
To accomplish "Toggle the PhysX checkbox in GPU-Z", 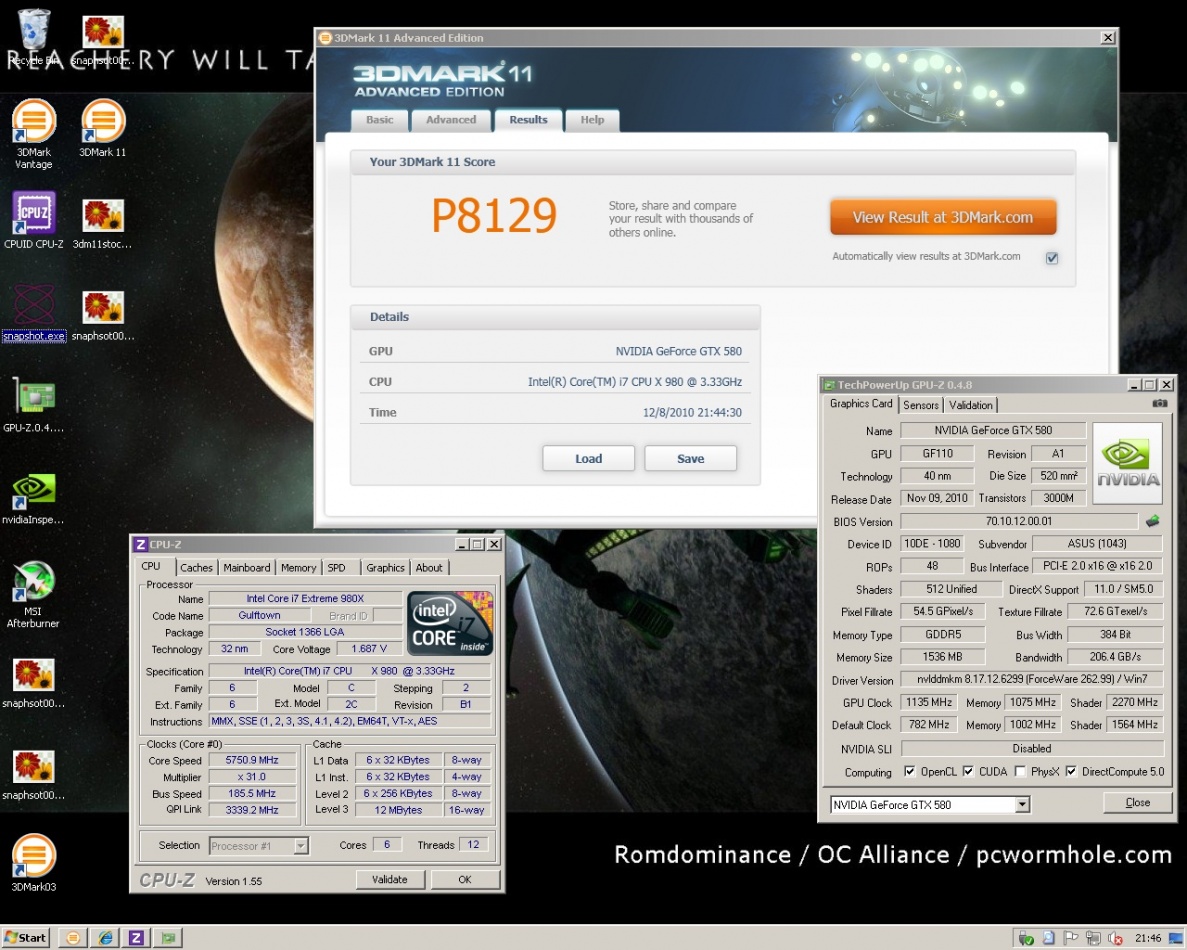I will [x=1020, y=772].
